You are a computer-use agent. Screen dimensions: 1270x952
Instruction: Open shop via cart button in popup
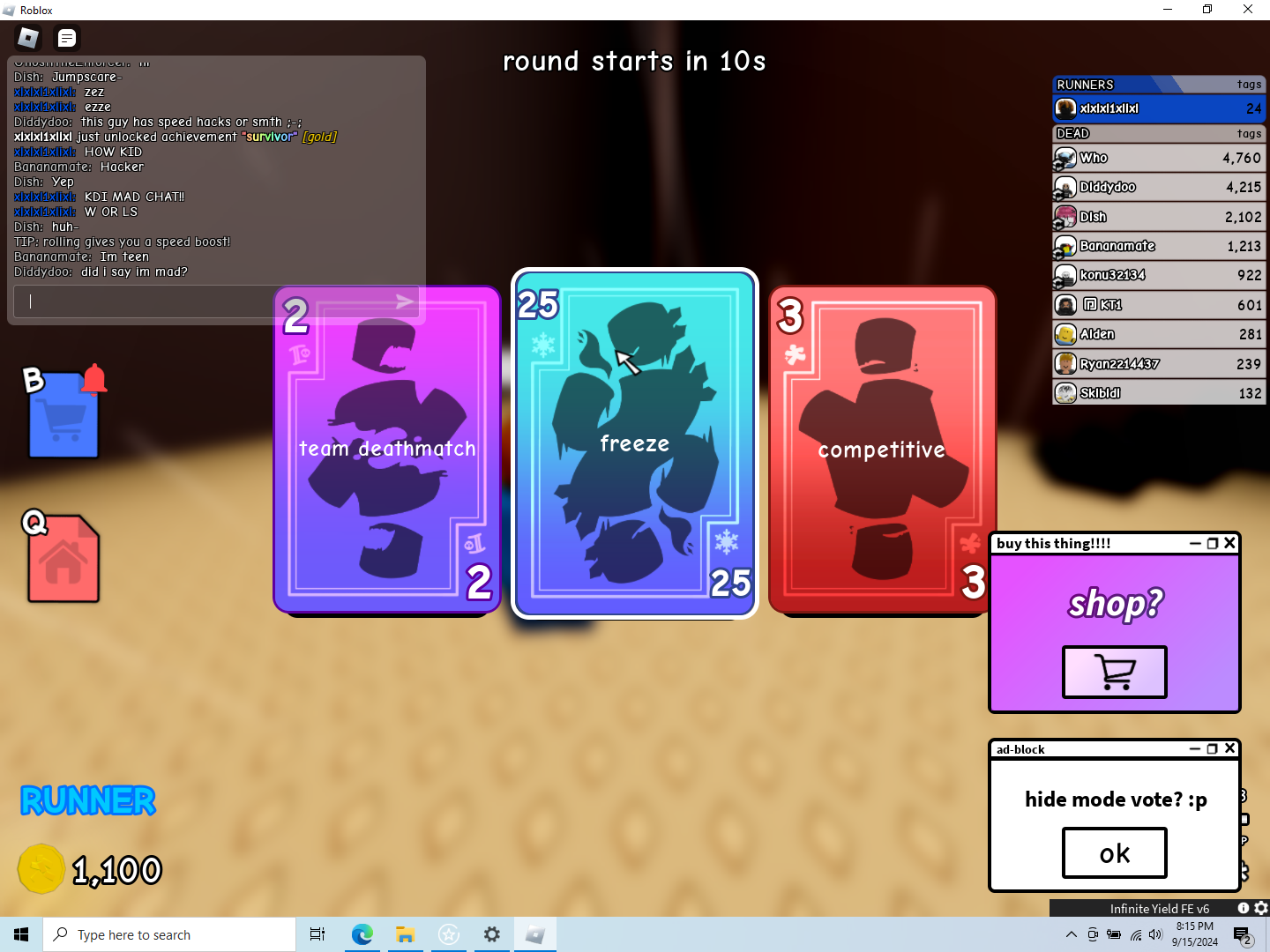1115,673
